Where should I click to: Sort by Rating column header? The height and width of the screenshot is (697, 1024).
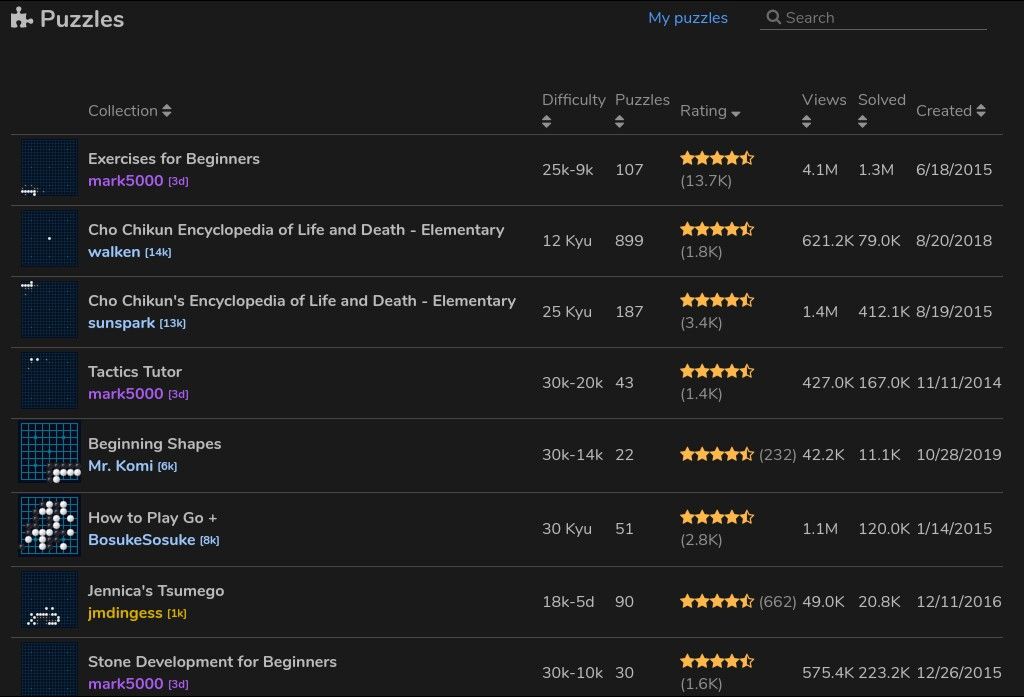tap(710, 111)
